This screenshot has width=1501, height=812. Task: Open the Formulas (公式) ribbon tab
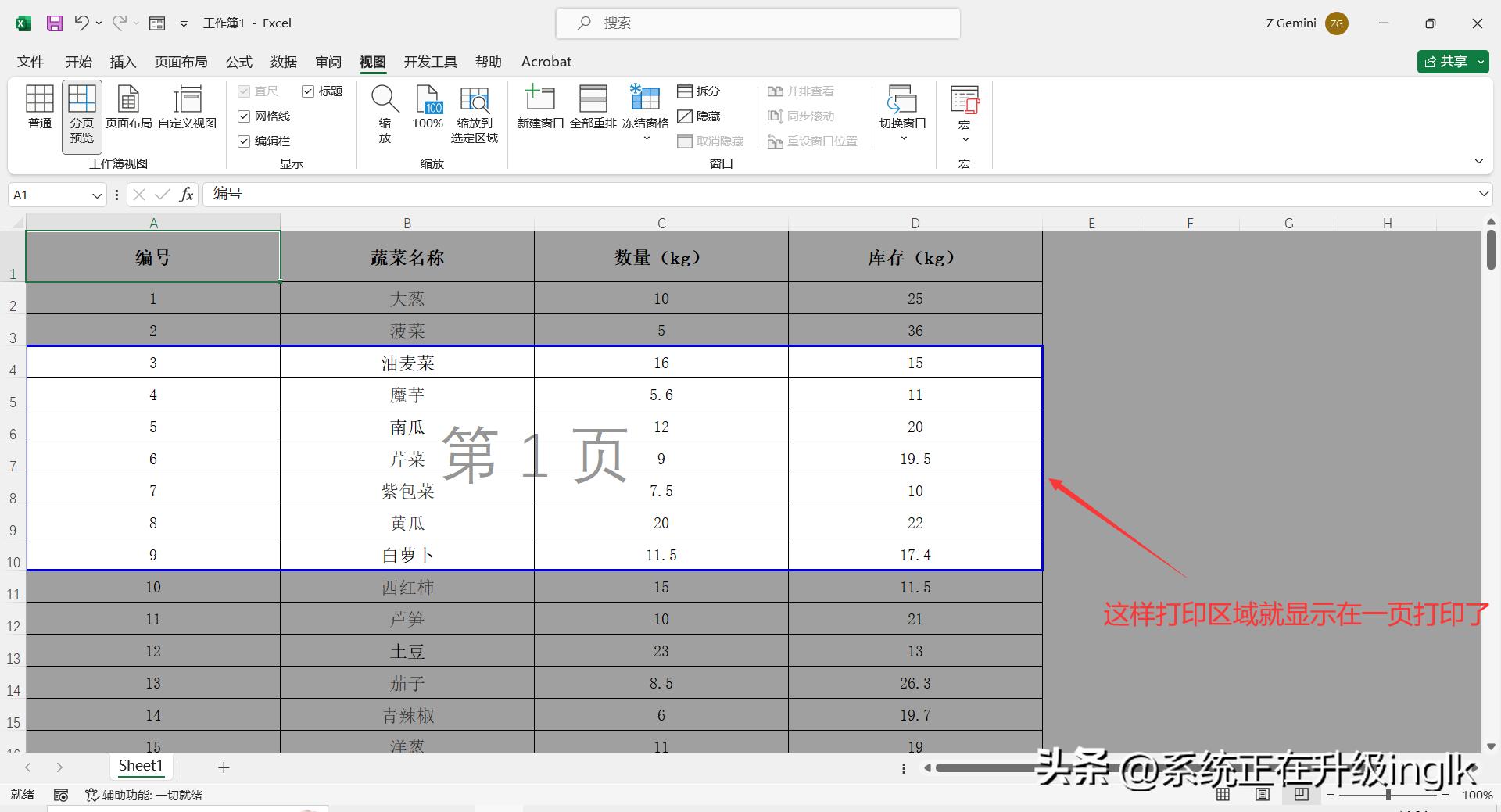click(239, 62)
